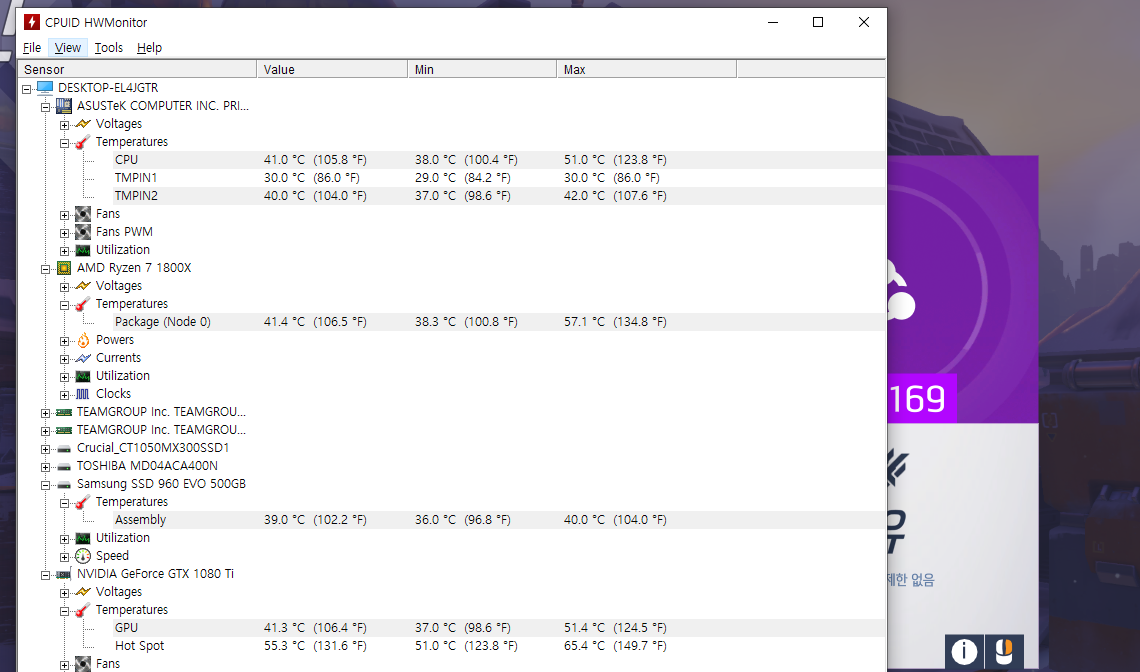Click the AMD Ryzen 7 1800X CPU icon
Screen dimensions: 1140x672
[64, 268]
